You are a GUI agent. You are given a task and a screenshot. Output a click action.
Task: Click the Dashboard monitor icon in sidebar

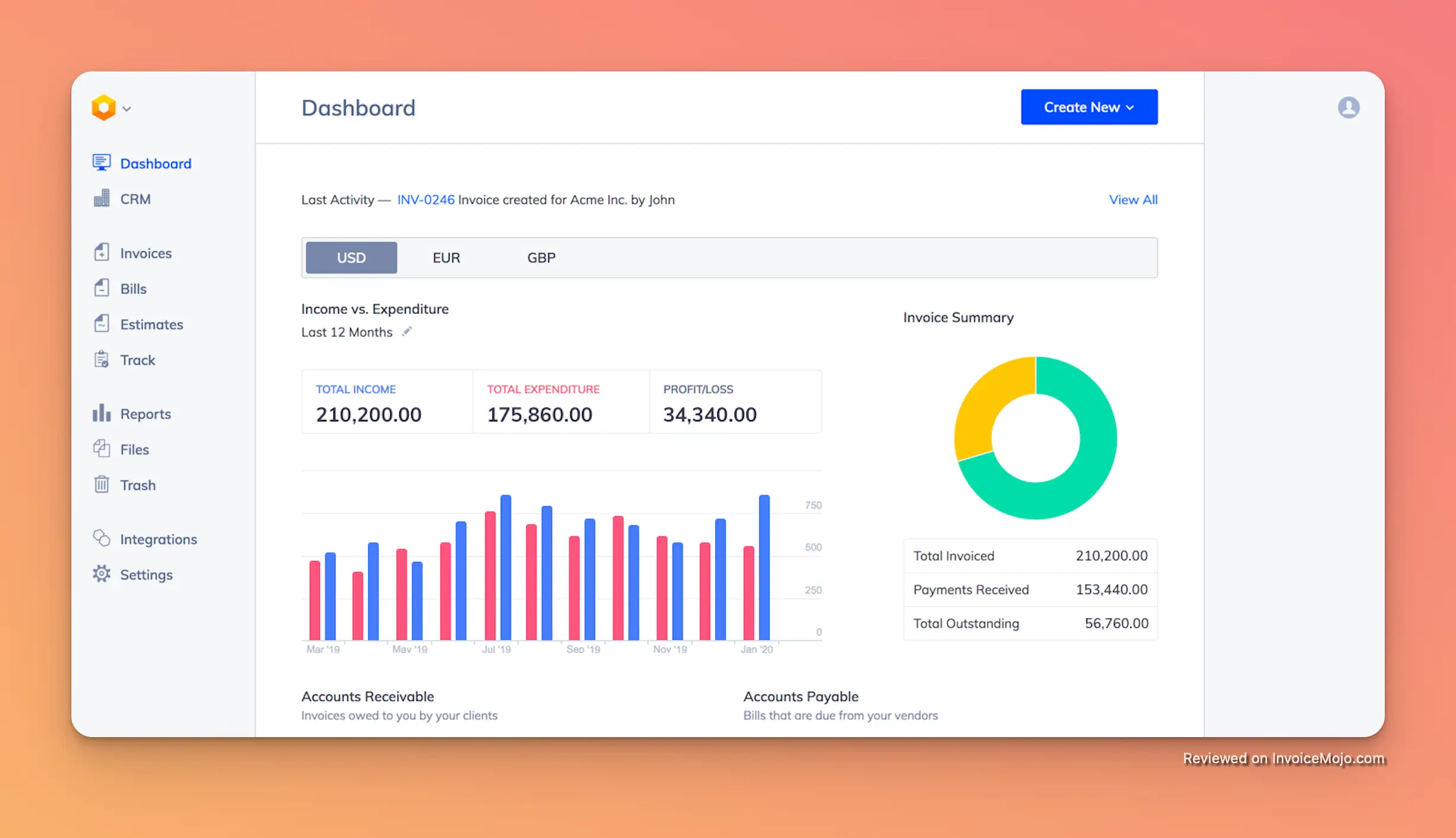coord(101,163)
